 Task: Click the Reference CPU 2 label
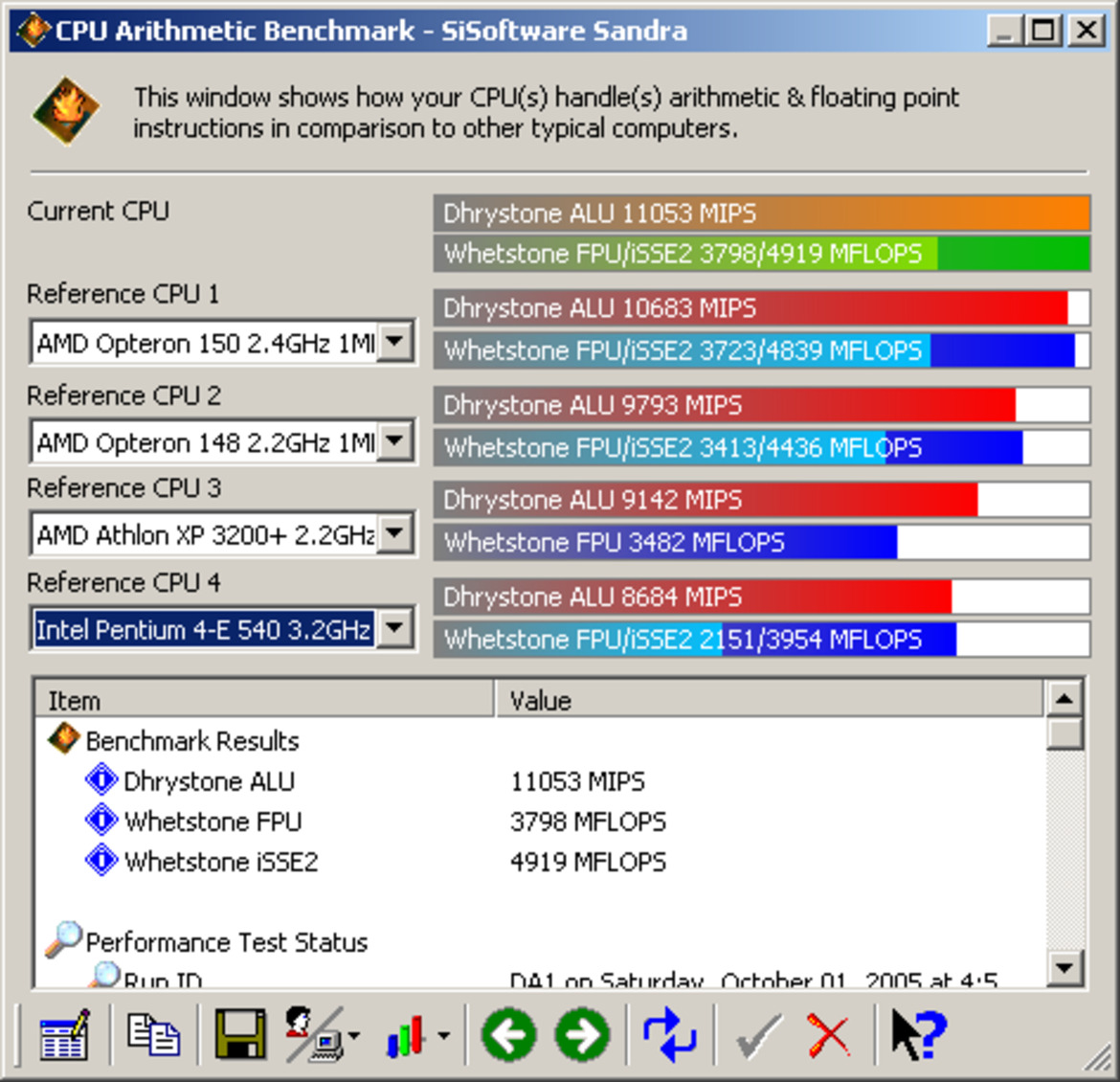123,395
